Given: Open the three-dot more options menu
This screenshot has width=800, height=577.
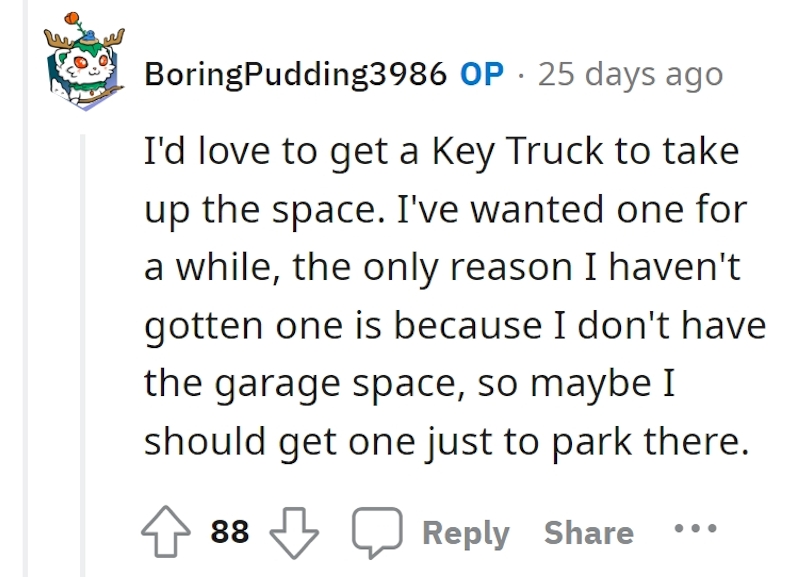Looking at the screenshot, I should coord(695,528).
